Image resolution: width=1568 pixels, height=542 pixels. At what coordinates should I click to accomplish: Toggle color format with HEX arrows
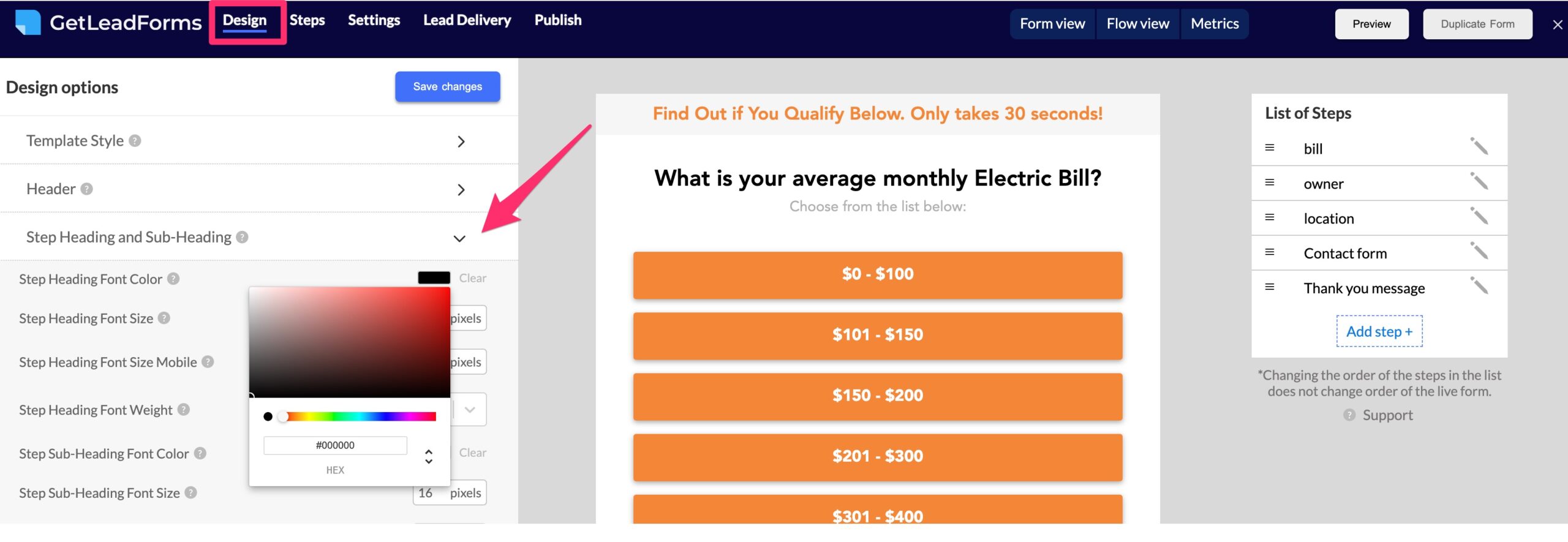(x=429, y=456)
